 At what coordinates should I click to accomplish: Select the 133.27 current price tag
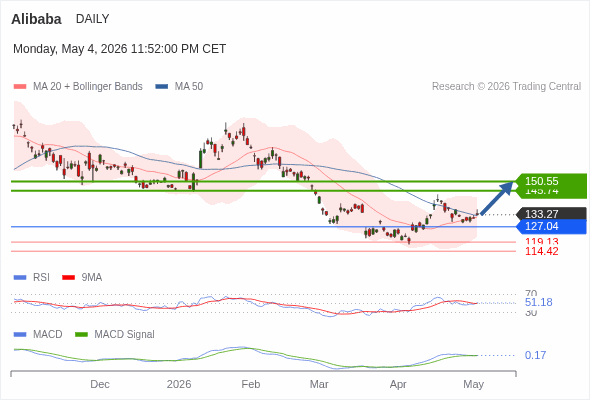click(x=551, y=214)
